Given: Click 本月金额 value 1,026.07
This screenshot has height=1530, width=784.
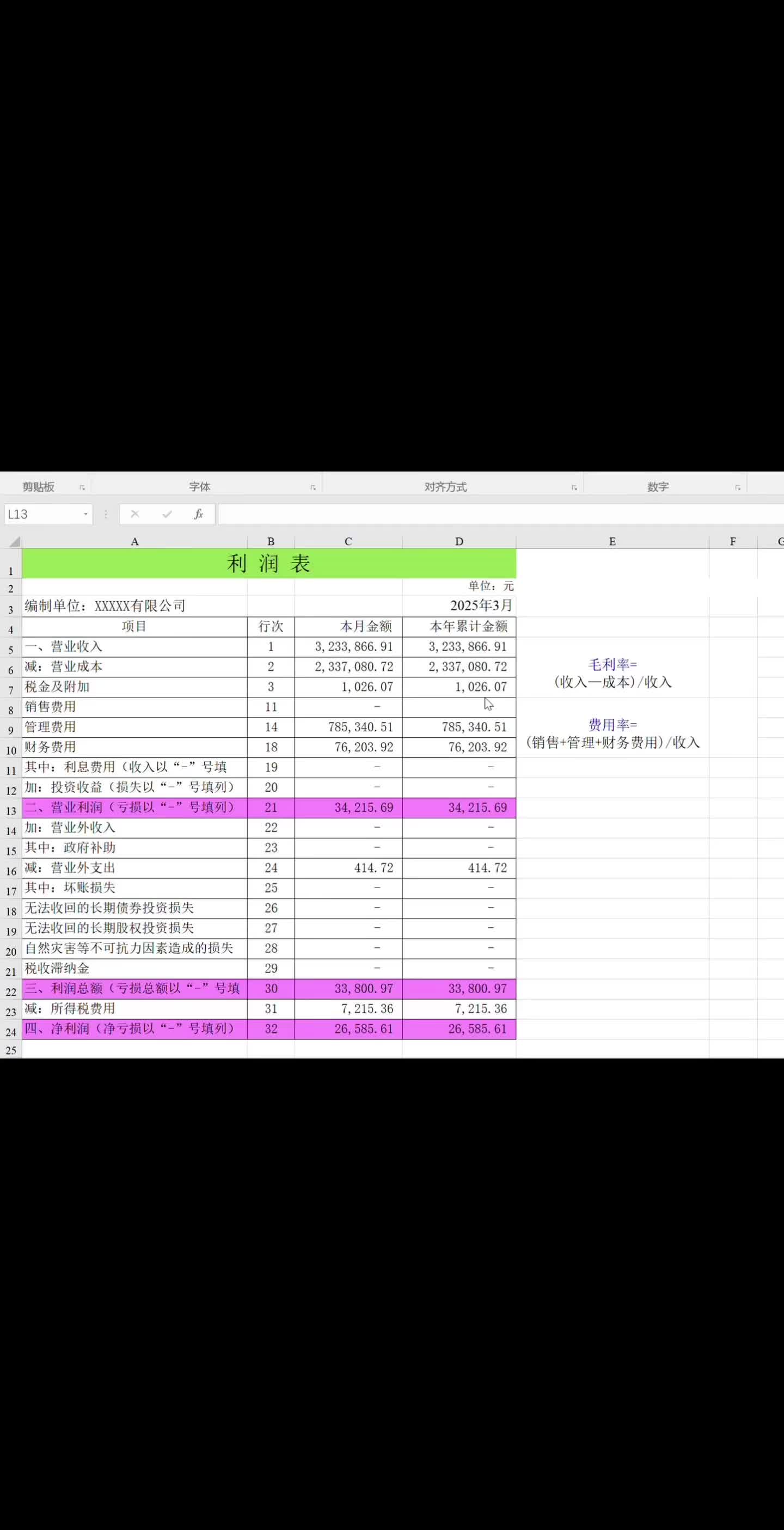Looking at the screenshot, I should (348, 687).
